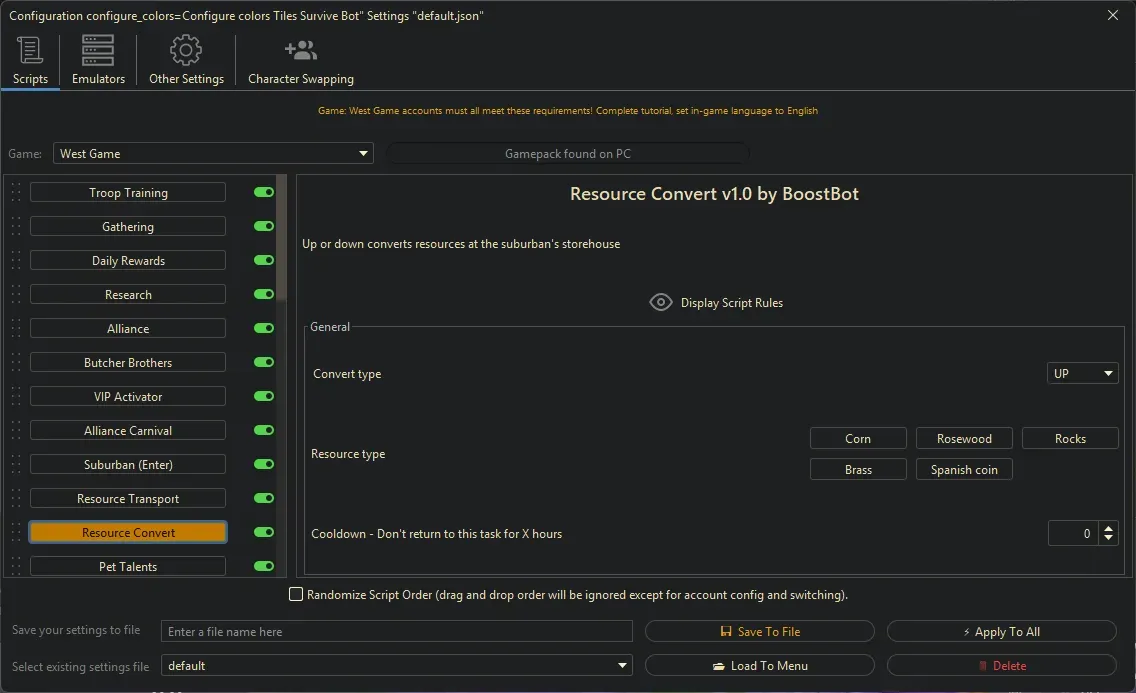Increase the Cooldown hours stepper
Screen dimensions: 1136x693
pyautogui.click(x=1108, y=528)
